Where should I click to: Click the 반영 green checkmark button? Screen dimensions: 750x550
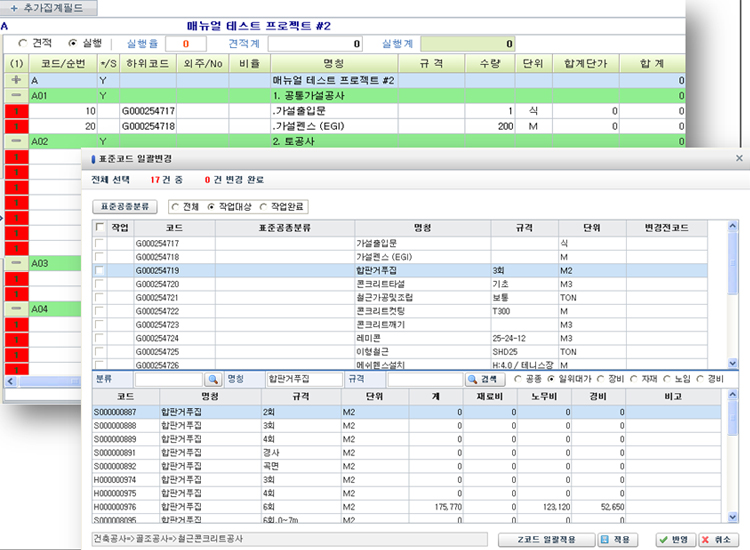tap(672, 539)
